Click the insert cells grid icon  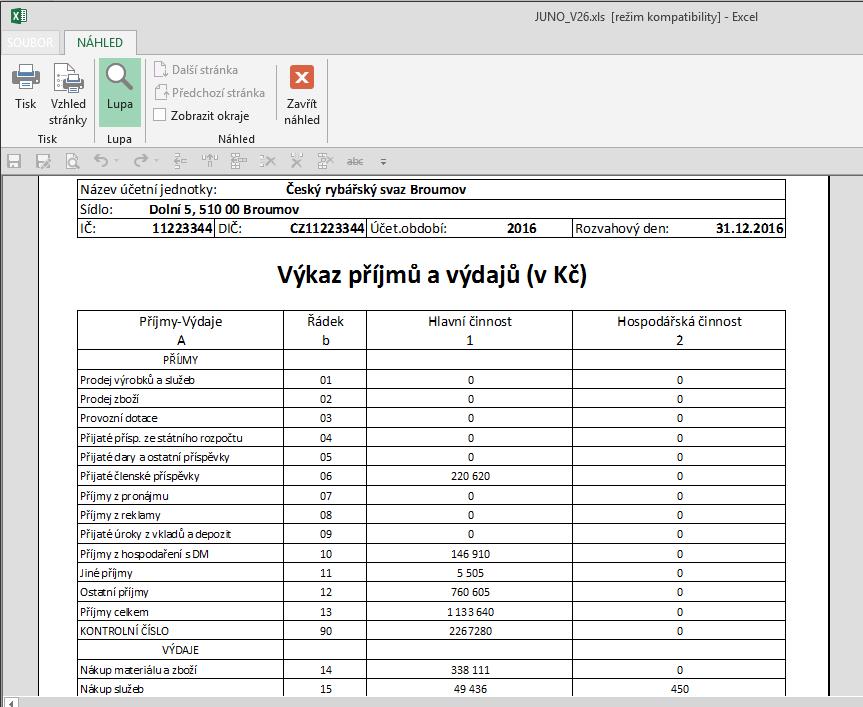(x=238, y=161)
